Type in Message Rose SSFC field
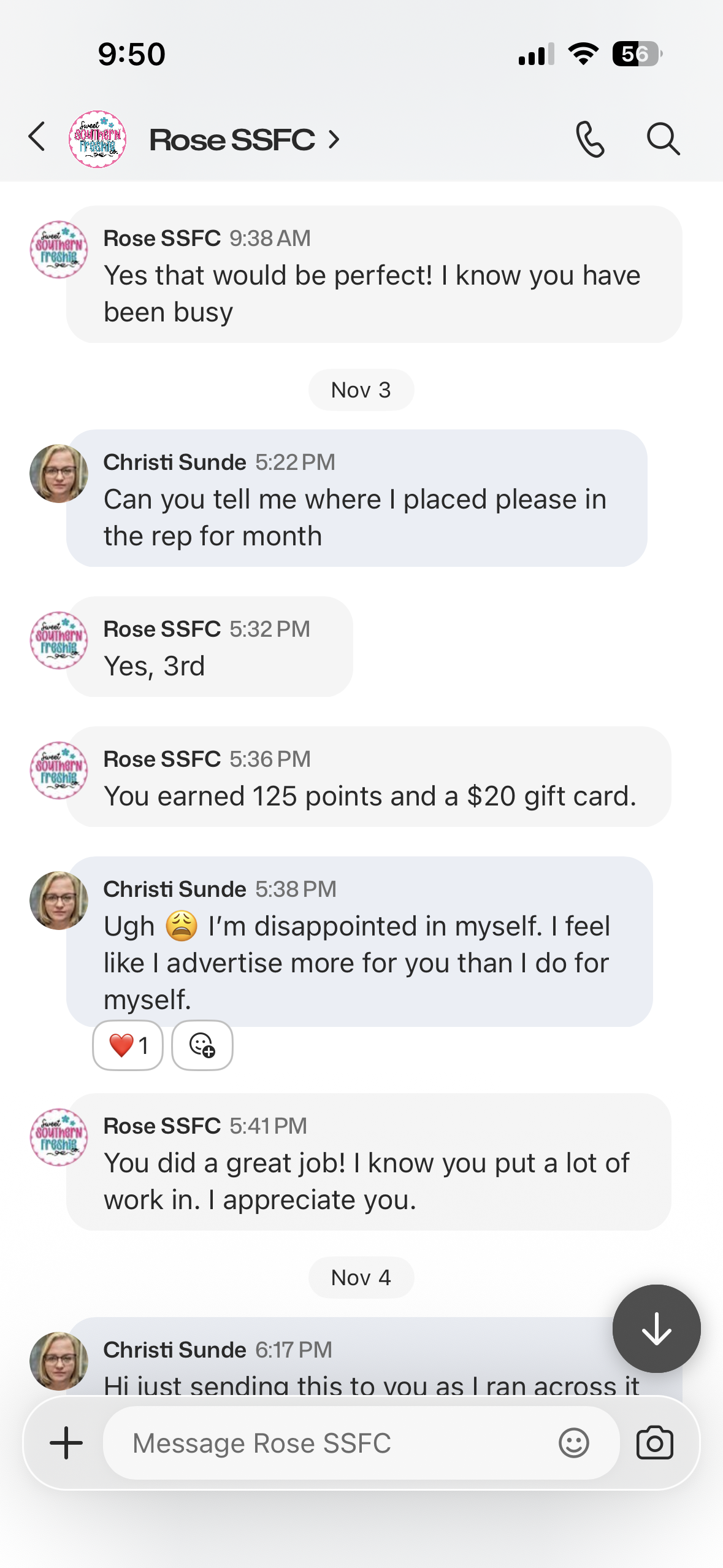Image resolution: width=723 pixels, height=1568 pixels. pos(331,1443)
